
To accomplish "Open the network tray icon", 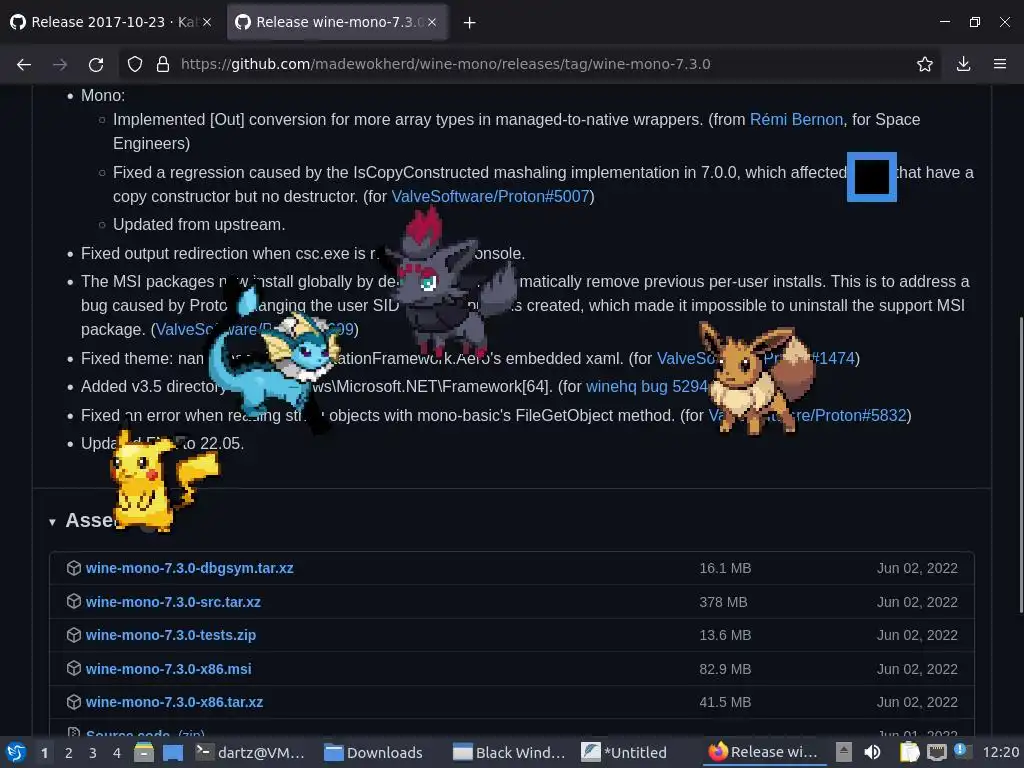I will pos(936,752).
